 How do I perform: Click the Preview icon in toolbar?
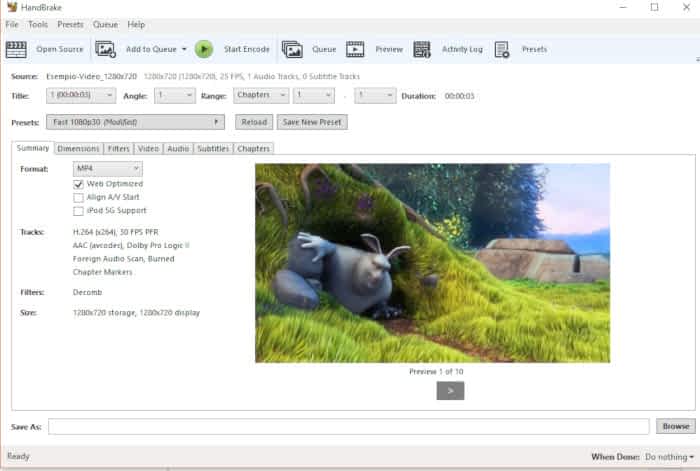(355, 49)
